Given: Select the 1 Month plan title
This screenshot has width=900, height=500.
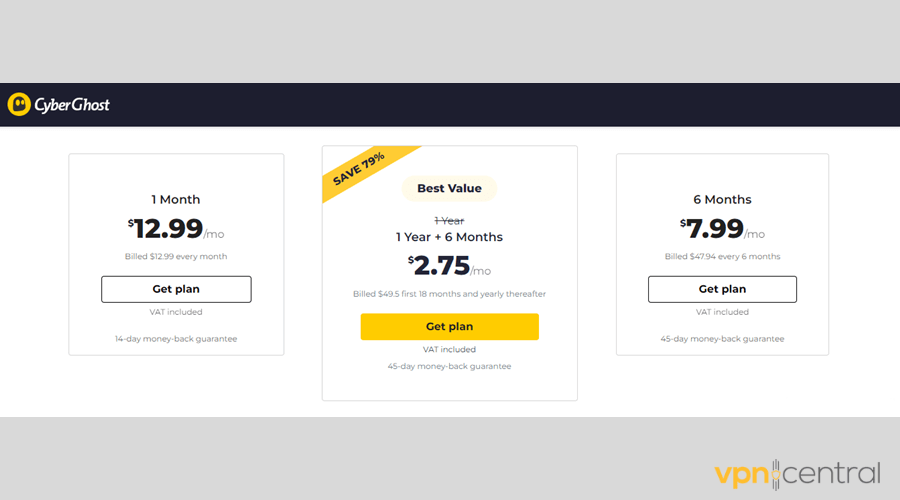Looking at the screenshot, I should click(x=176, y=200).
